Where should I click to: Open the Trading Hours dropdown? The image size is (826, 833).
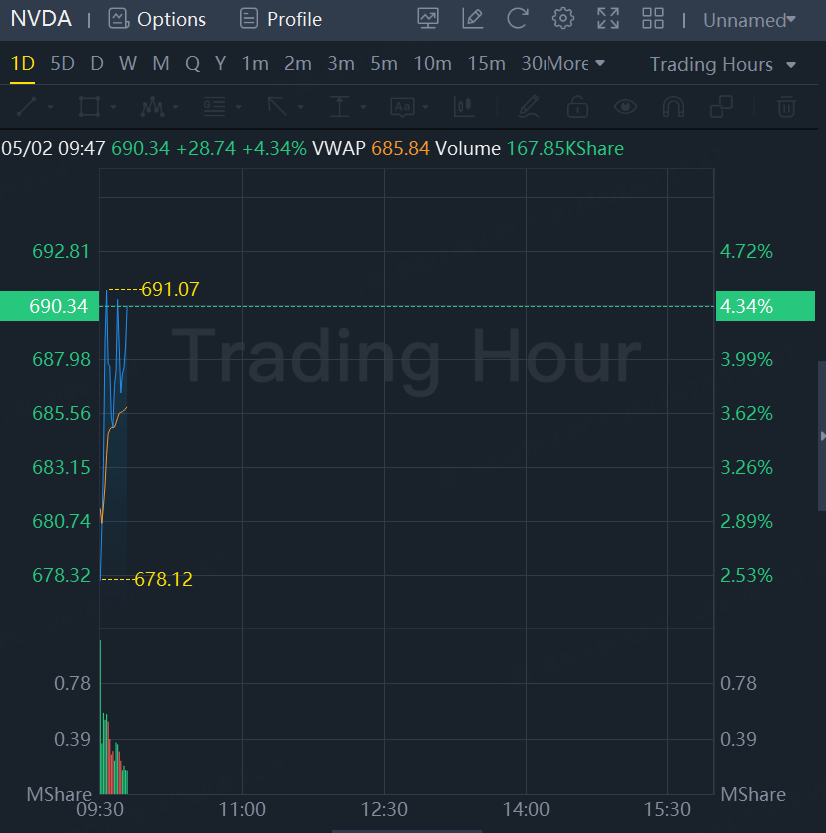click(722, 65)
